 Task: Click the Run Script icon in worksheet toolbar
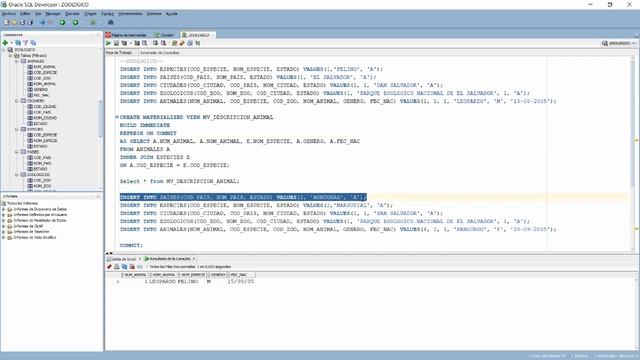pyautogui.click(x=116, y=43)
